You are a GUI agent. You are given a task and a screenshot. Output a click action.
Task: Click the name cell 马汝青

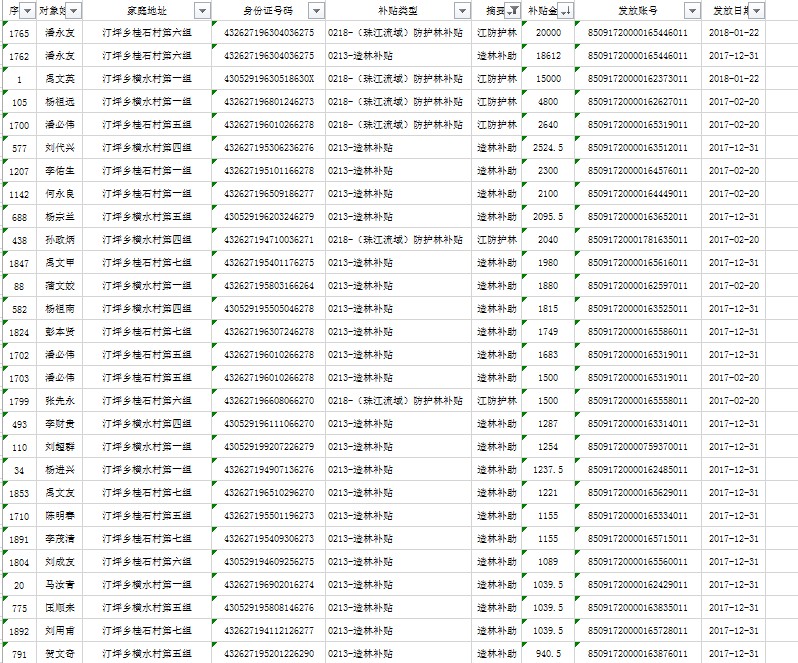(x=59, y=585)
